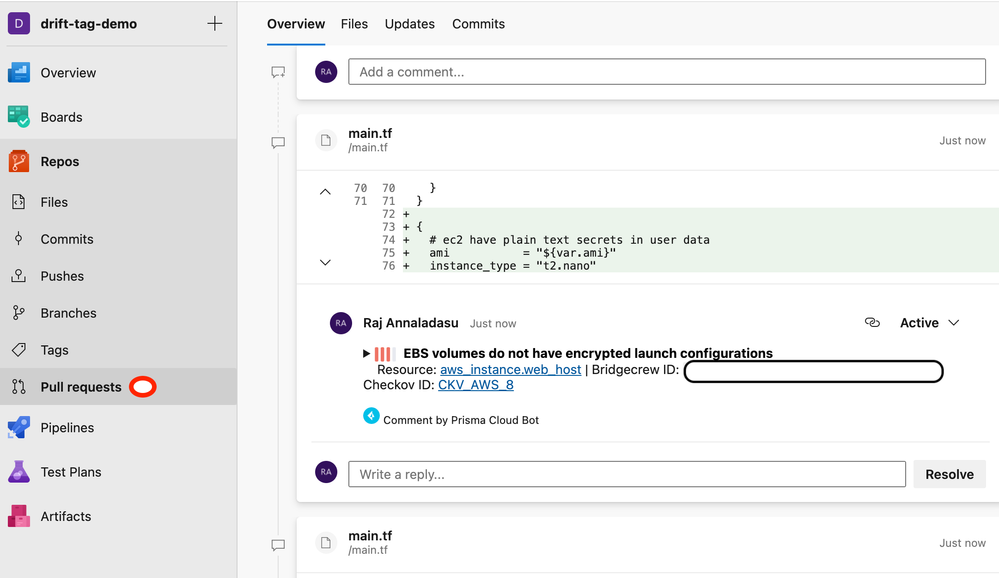
Task: Expand the EBS volumes violation details
Action: coord(367,354)
